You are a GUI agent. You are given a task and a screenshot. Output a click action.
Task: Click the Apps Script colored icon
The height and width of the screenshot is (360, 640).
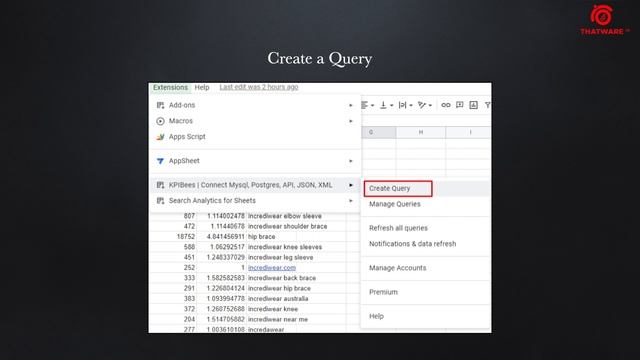160,137
